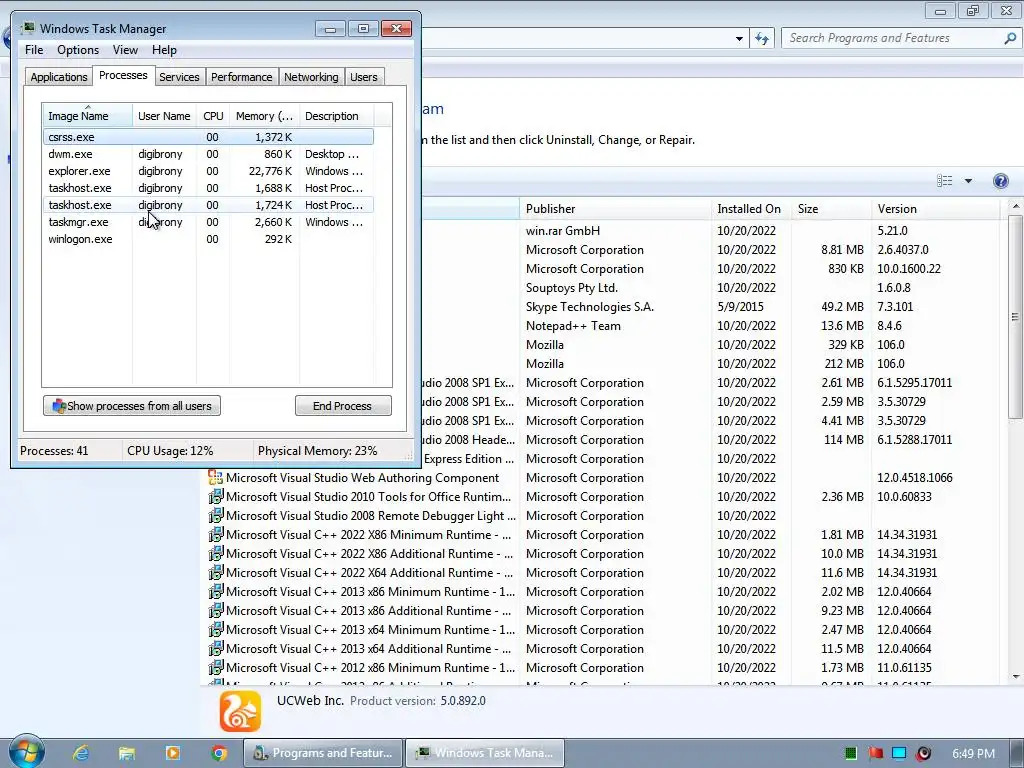Click search magnifier in Programs window
Screen dimensions: 1024x768
coord(1010,39)
